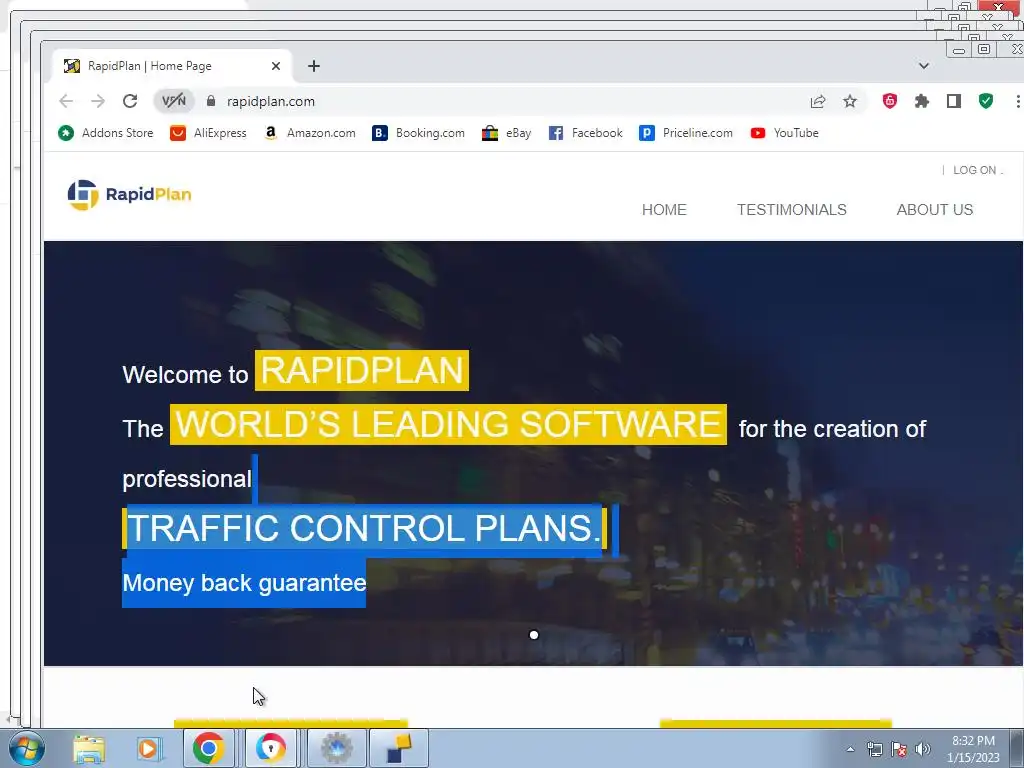This screenshot has height=768, width=1024.
Task: Select the RapidPlan | Home Page tab
Action: tap(172, 66)
